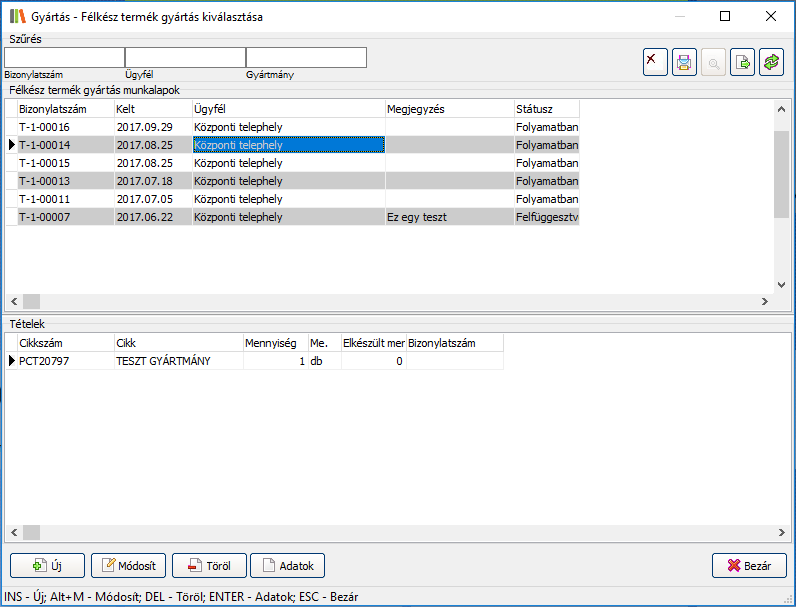The image size is (796, 607).
Task: Click the export document icon
Action: 742,62
